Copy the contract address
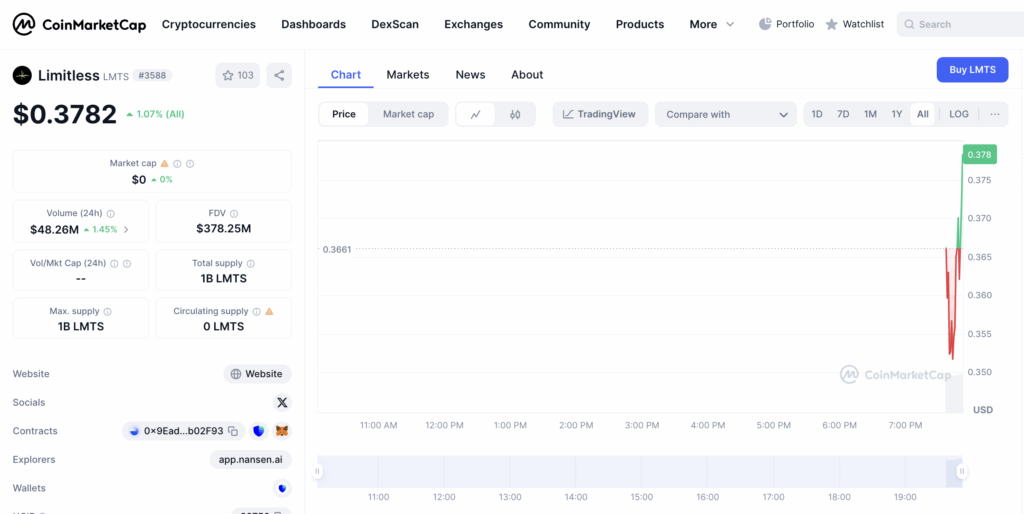Screen dimensions: 1024x514 click(x=233, y=431)
